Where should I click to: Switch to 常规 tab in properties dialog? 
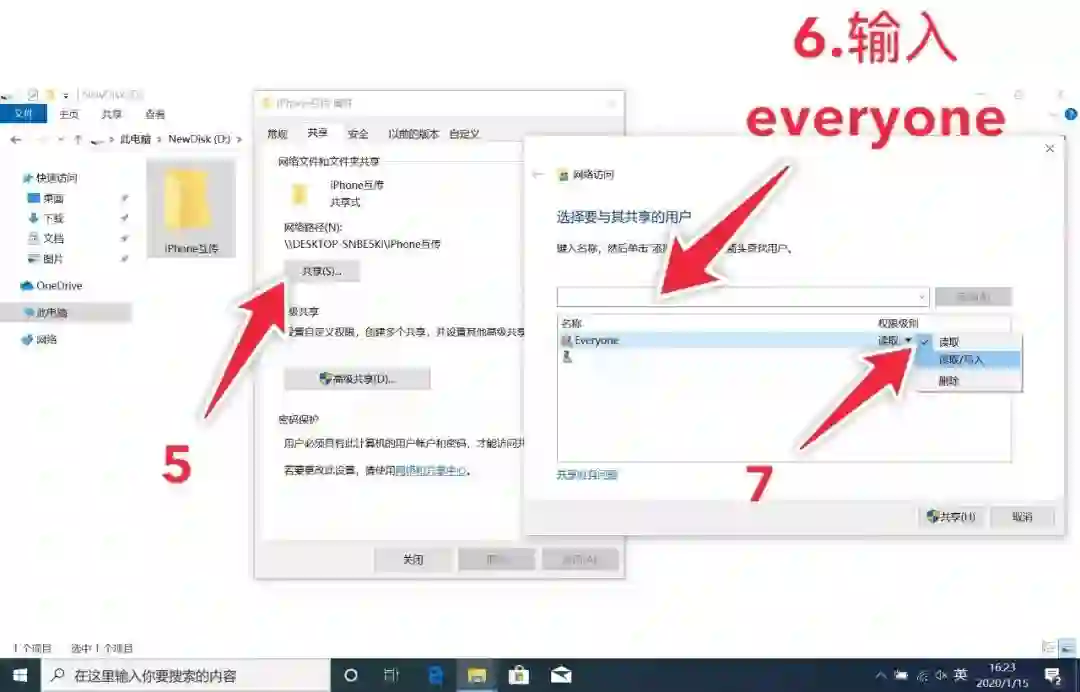tap(277, 134)
